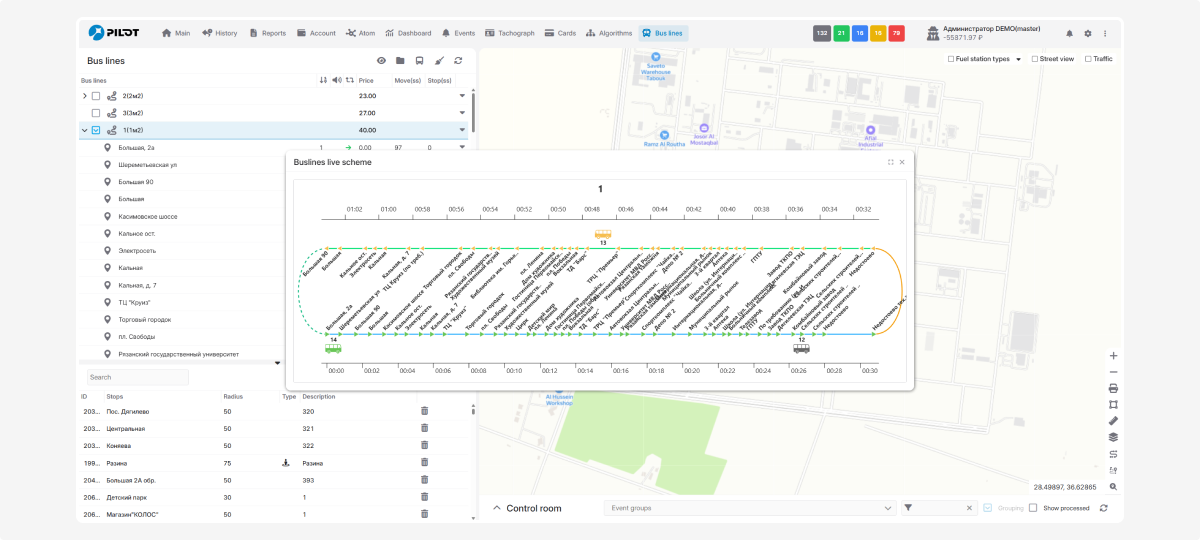Toggle visibility eye icon in Bus lines header
The image size is (1200, 540).
coord(381,61)
